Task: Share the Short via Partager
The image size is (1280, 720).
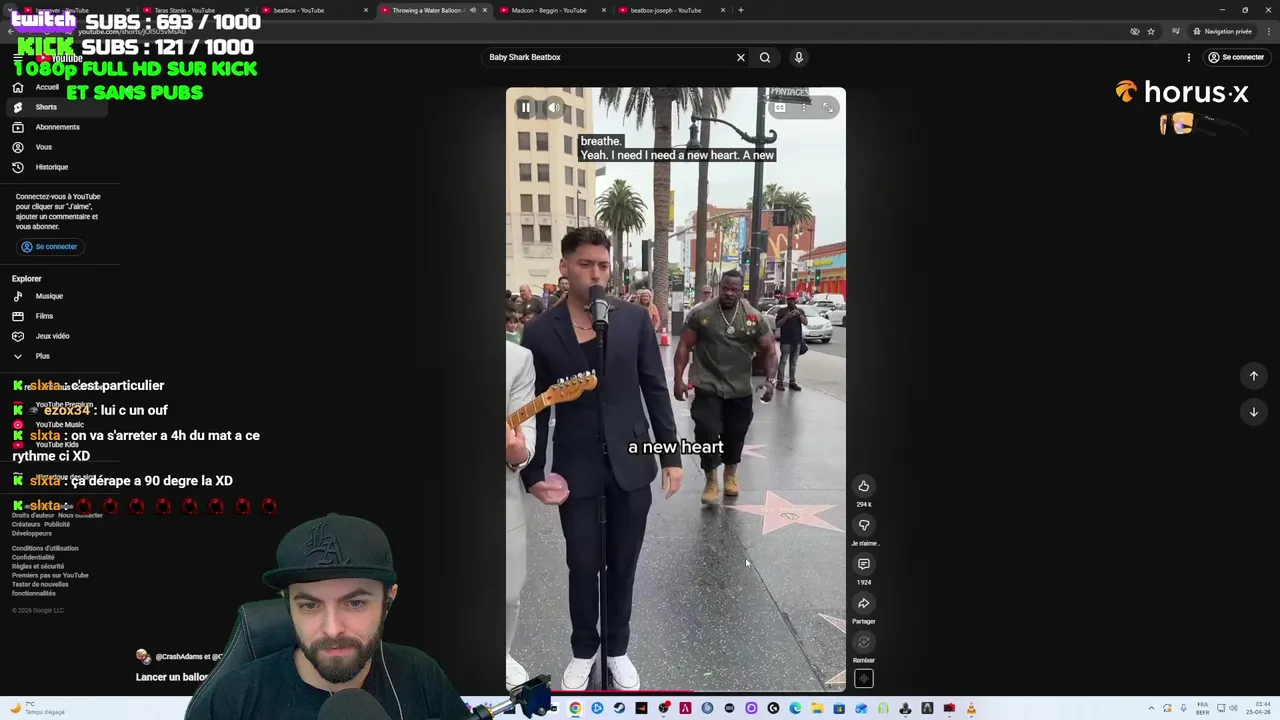Action: 864,603
